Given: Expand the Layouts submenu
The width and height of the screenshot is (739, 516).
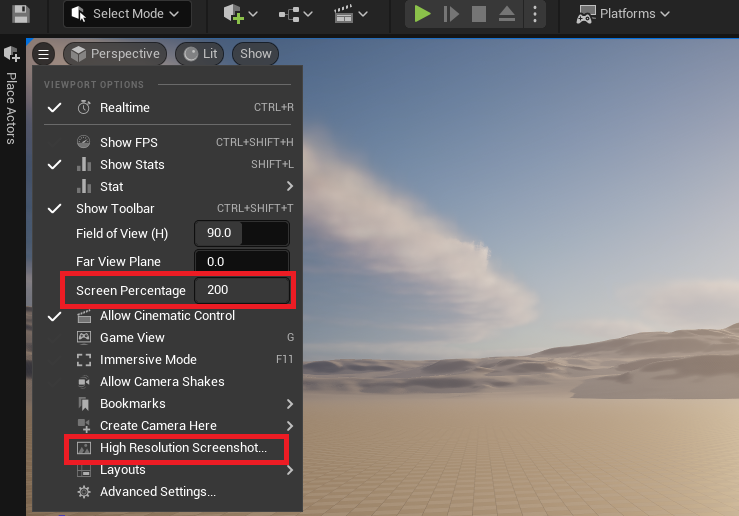Looking at the screenshot, I should [167, 470].
